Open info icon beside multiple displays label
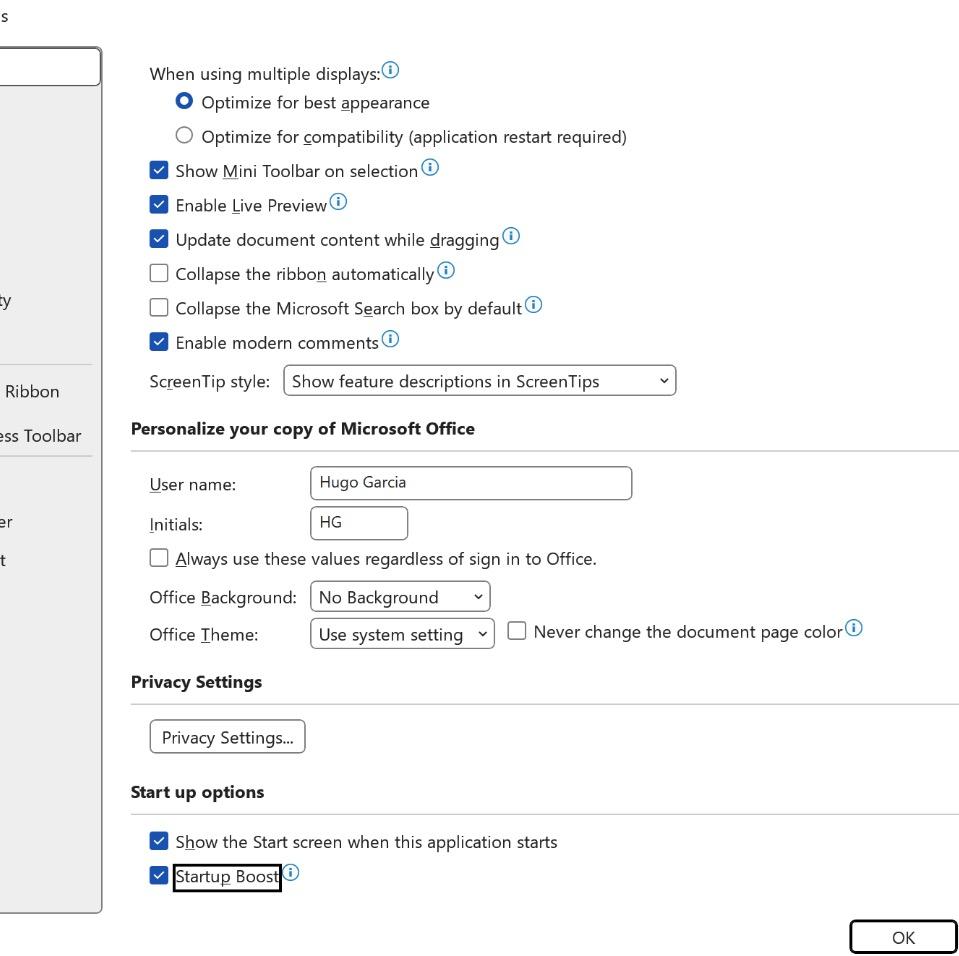959x956 pixels. tap(390, 70)
